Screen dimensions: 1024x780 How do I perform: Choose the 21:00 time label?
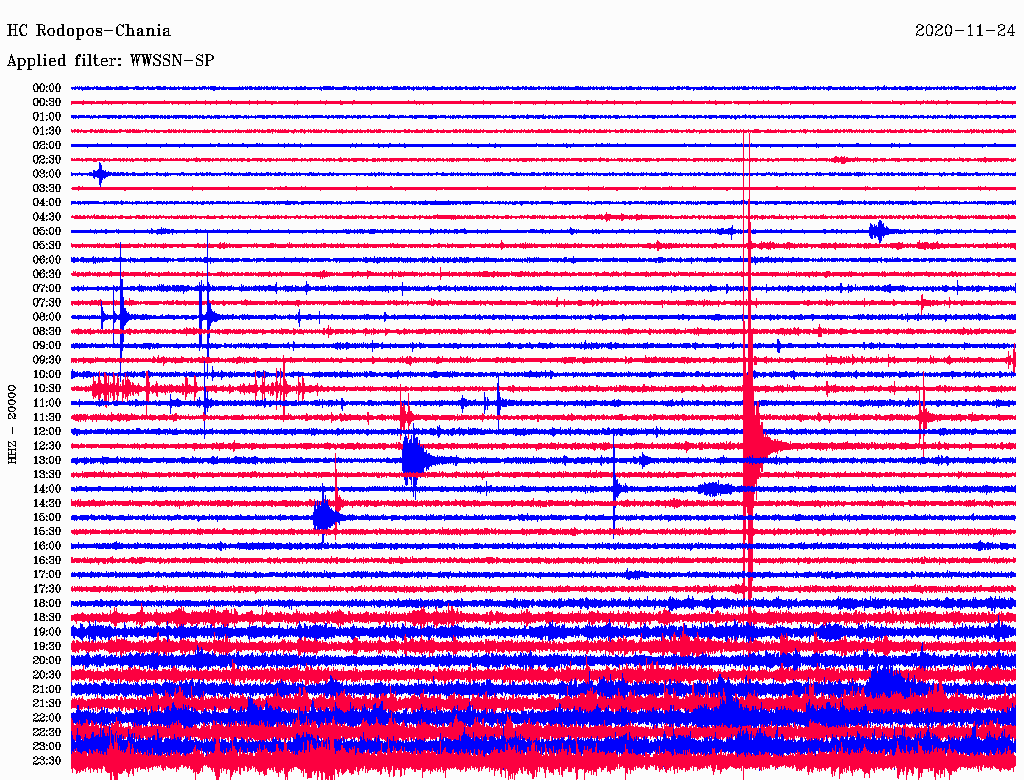click(x=47, y=689)
